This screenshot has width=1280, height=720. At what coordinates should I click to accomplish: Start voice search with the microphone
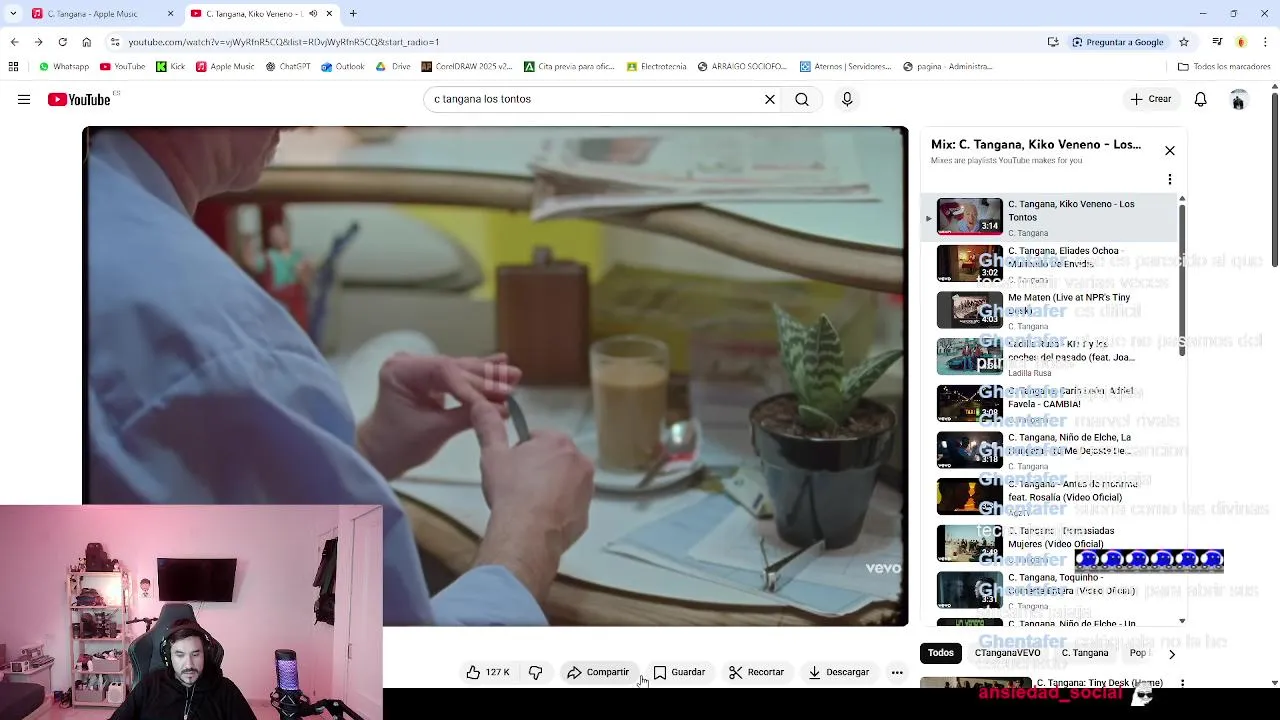tap(847, 99)
